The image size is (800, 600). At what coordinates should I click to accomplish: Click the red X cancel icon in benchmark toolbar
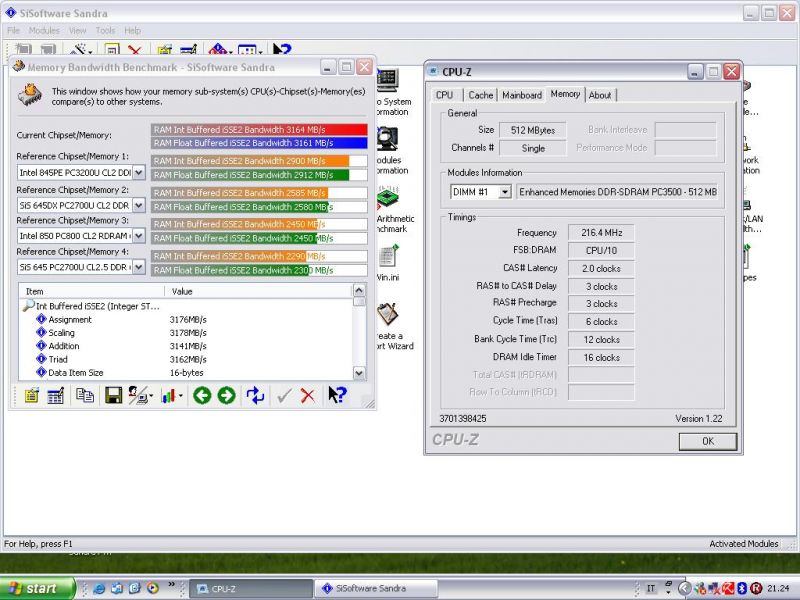(308, 395)
